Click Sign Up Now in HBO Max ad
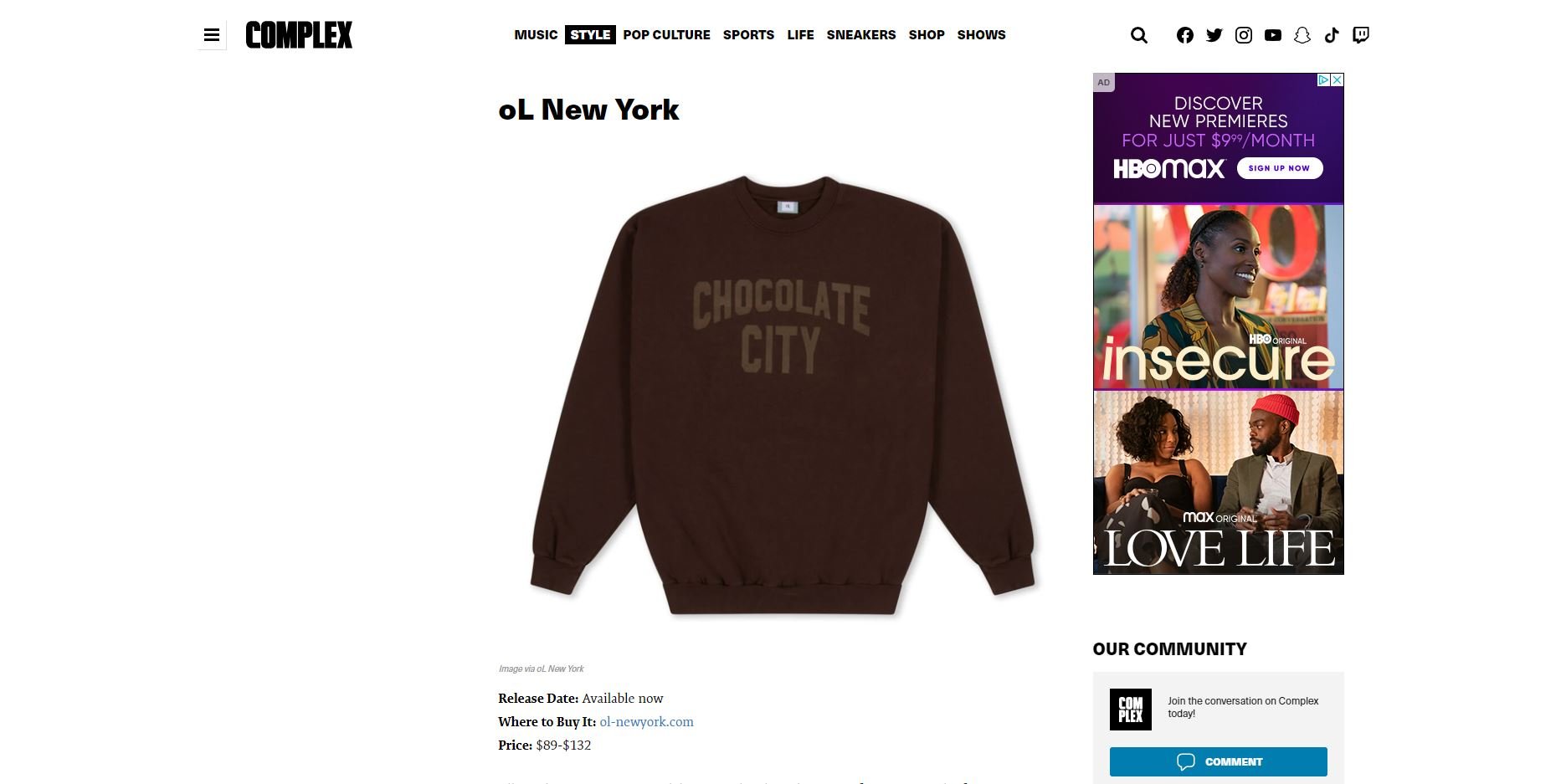This screenshot has width=1561, height=784. [x=1280, y=168]
